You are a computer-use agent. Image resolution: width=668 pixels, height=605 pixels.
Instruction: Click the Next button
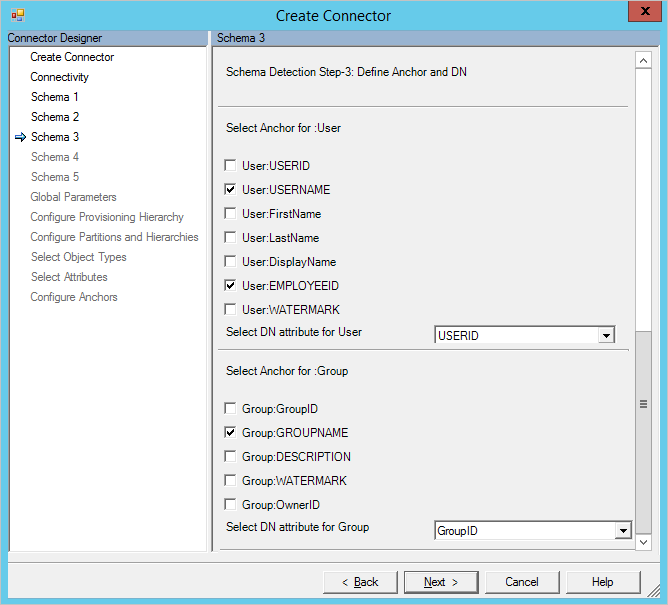[x=441, y=582]
